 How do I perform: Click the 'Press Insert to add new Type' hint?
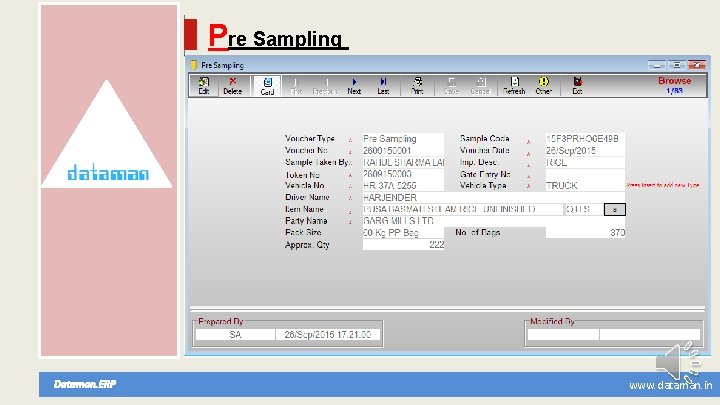pyautogui.click(x=663, y=185)
